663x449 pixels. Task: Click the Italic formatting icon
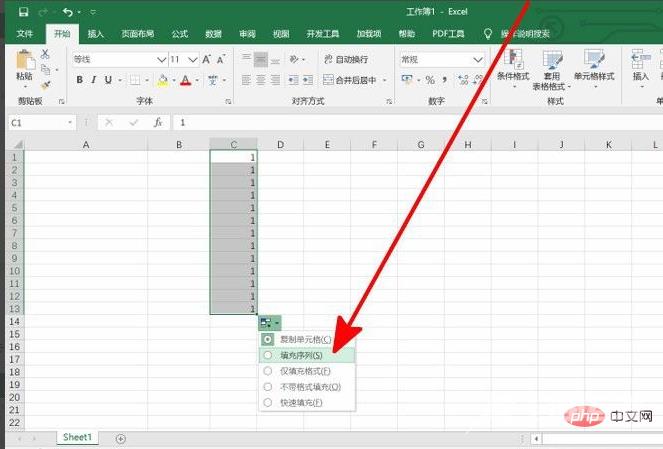(x=94, y=80)
